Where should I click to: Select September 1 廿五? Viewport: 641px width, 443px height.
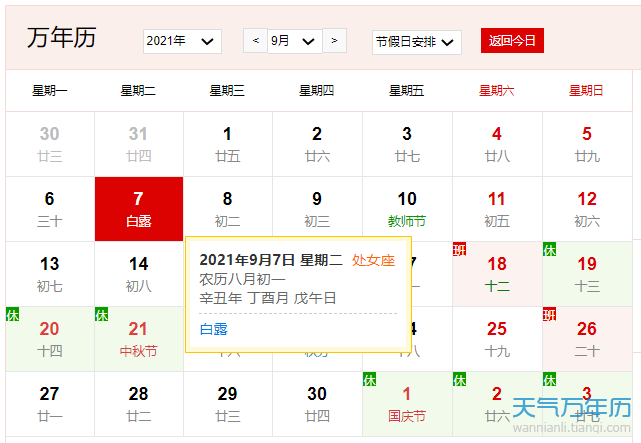coord(228,144)
